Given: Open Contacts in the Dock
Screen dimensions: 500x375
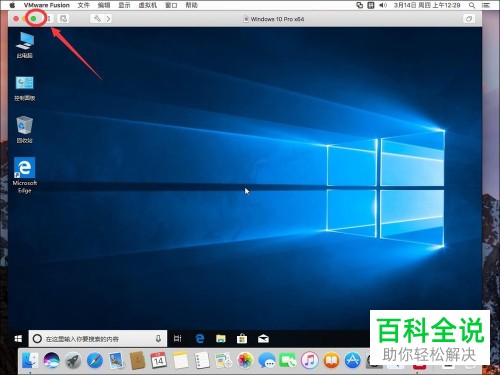Looking at the screenshot, I should pos(138,360).
